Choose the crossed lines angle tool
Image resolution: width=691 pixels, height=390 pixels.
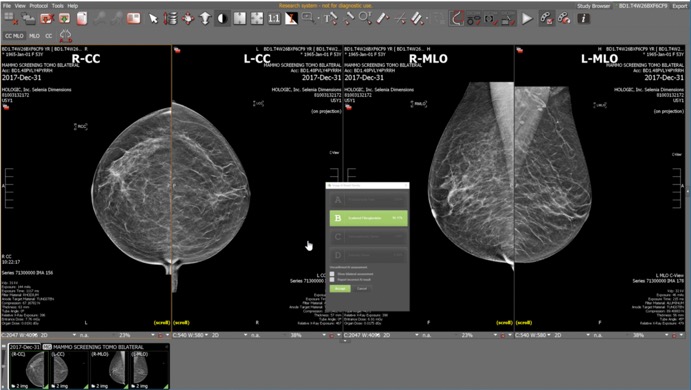click(x=400, y=19)
